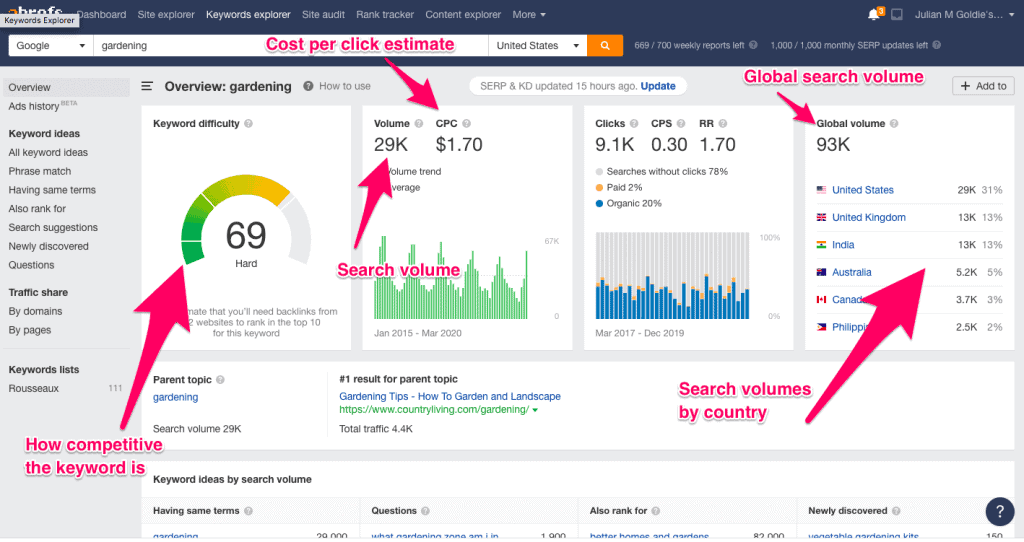This screenshot has height=542, width=1024.
Task: Open the United States country dropdown
Action: pyautogui.click(x=537, y=46)
